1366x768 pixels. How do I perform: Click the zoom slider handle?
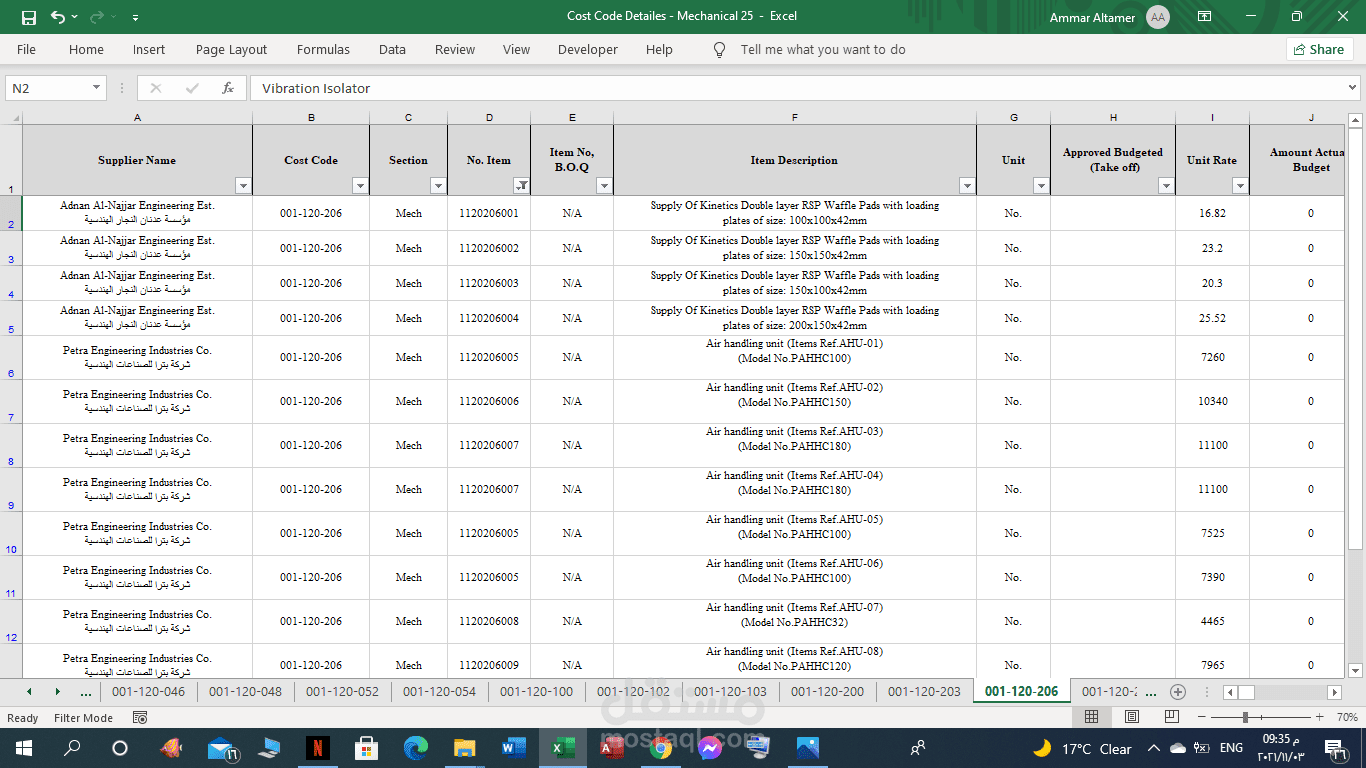point(1245,717)
